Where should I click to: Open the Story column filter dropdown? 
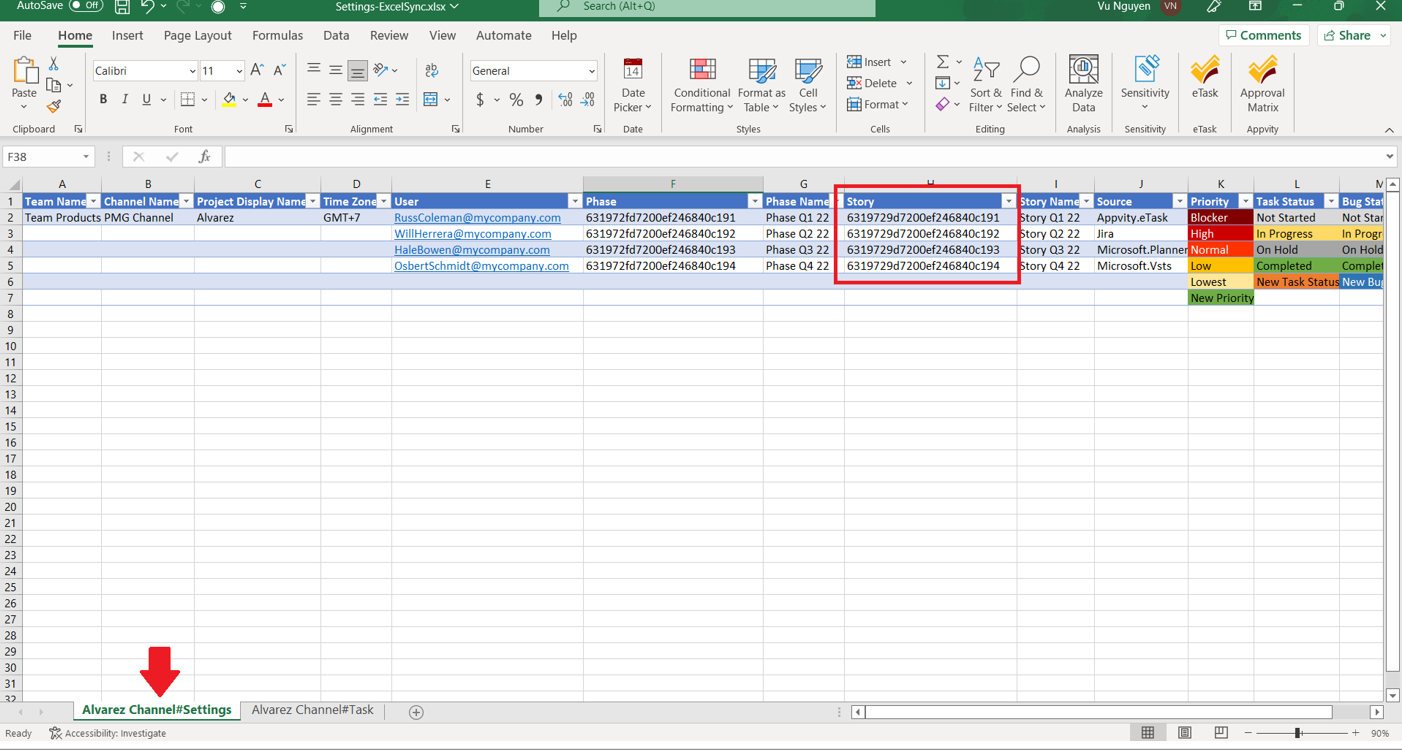(x=1008, y=202)
